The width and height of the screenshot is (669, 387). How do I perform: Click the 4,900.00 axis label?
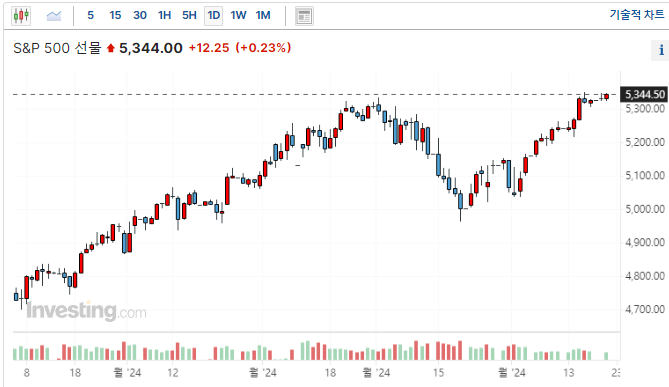click(x=645, y=242)
